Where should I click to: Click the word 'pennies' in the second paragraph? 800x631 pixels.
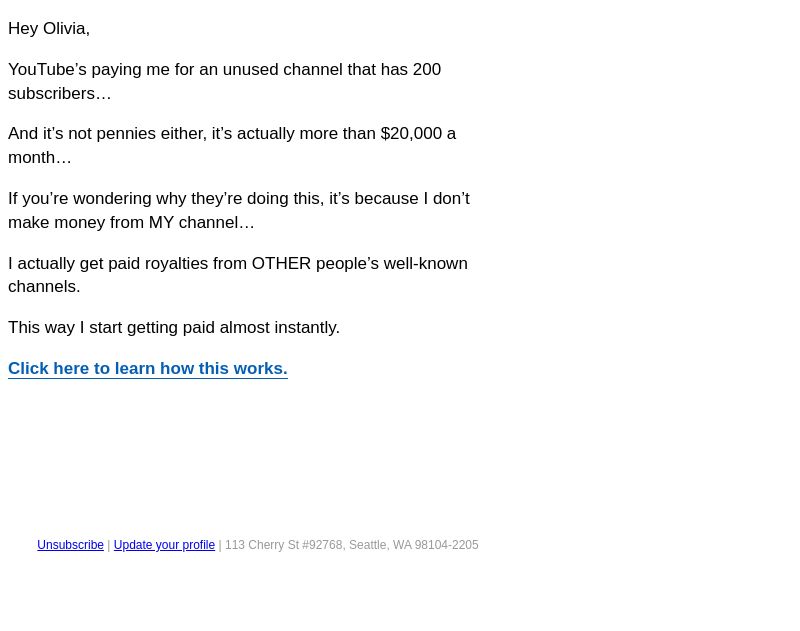coord(126,134)
